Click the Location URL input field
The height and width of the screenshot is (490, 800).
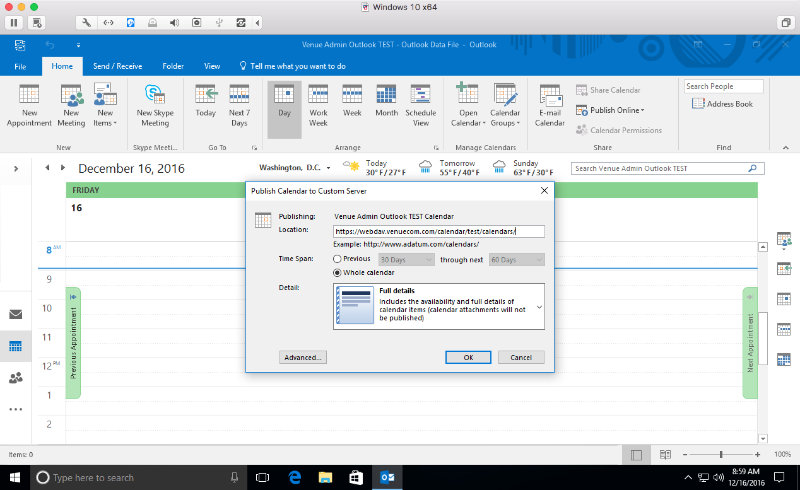[439, 231]
